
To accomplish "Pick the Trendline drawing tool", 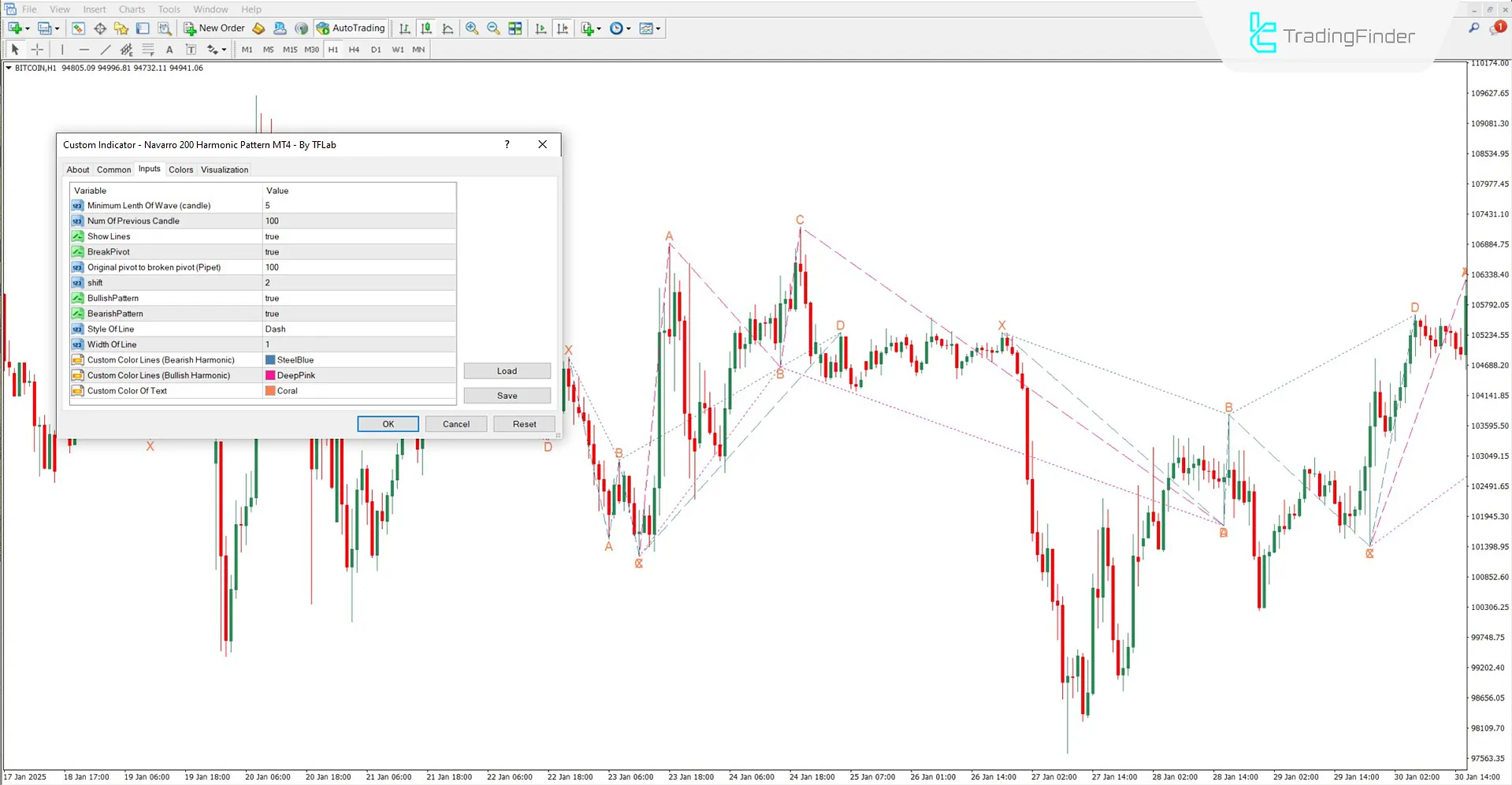I will tap(105, 50).
